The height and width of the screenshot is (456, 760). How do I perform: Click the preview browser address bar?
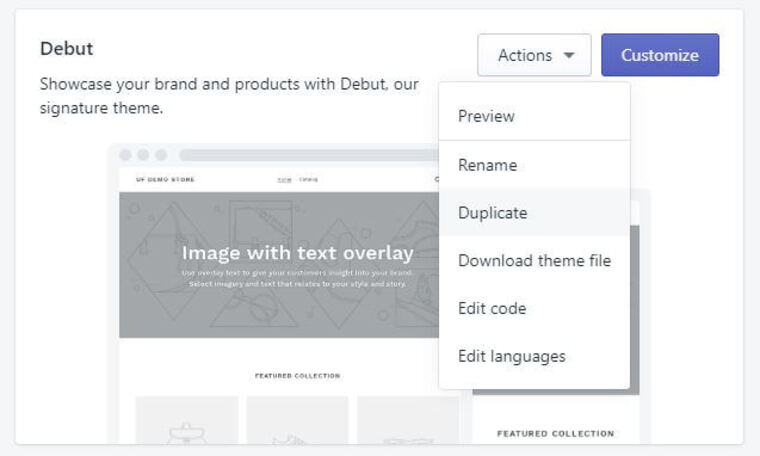coord(309,155)
